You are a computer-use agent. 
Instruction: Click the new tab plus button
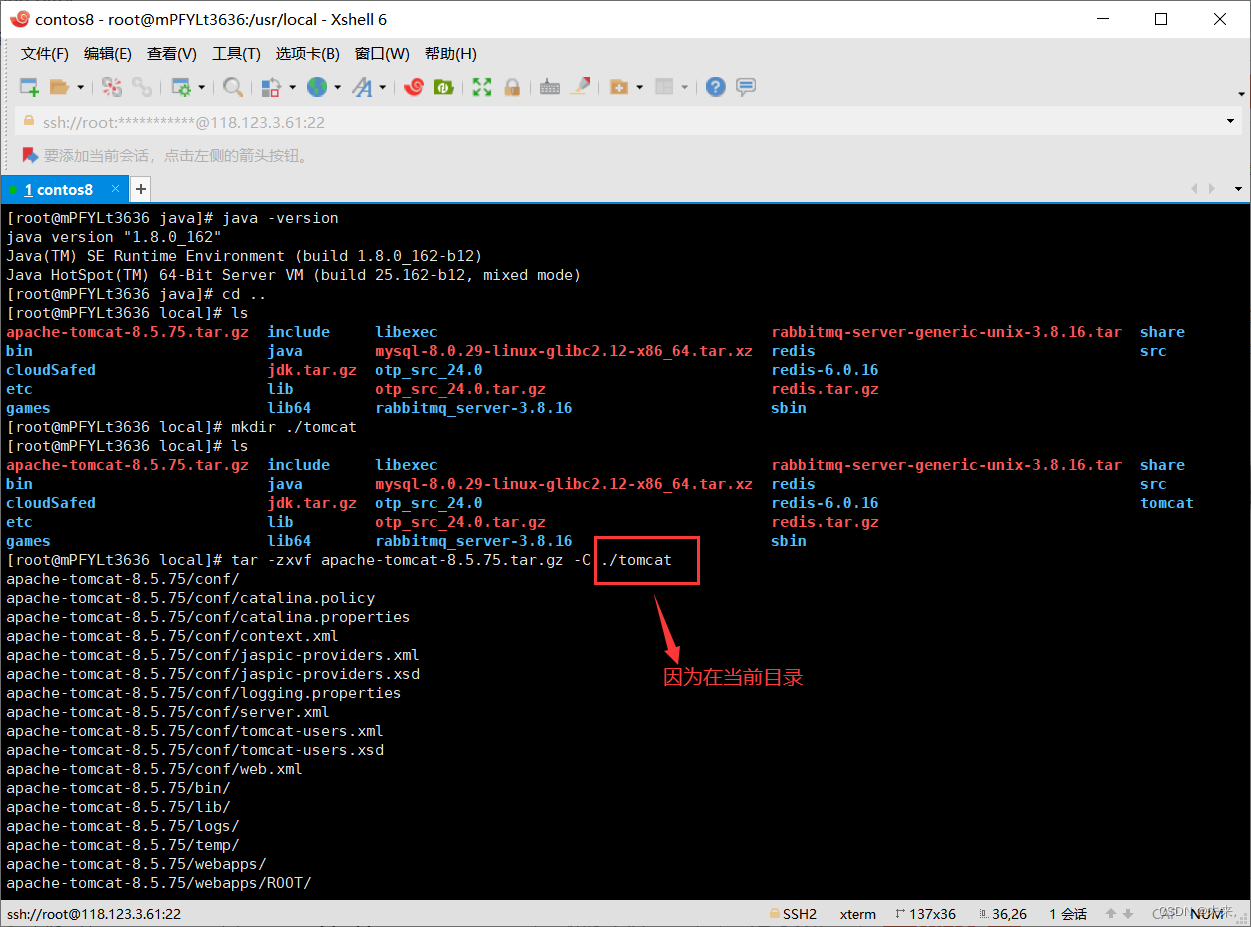[140, 188]
